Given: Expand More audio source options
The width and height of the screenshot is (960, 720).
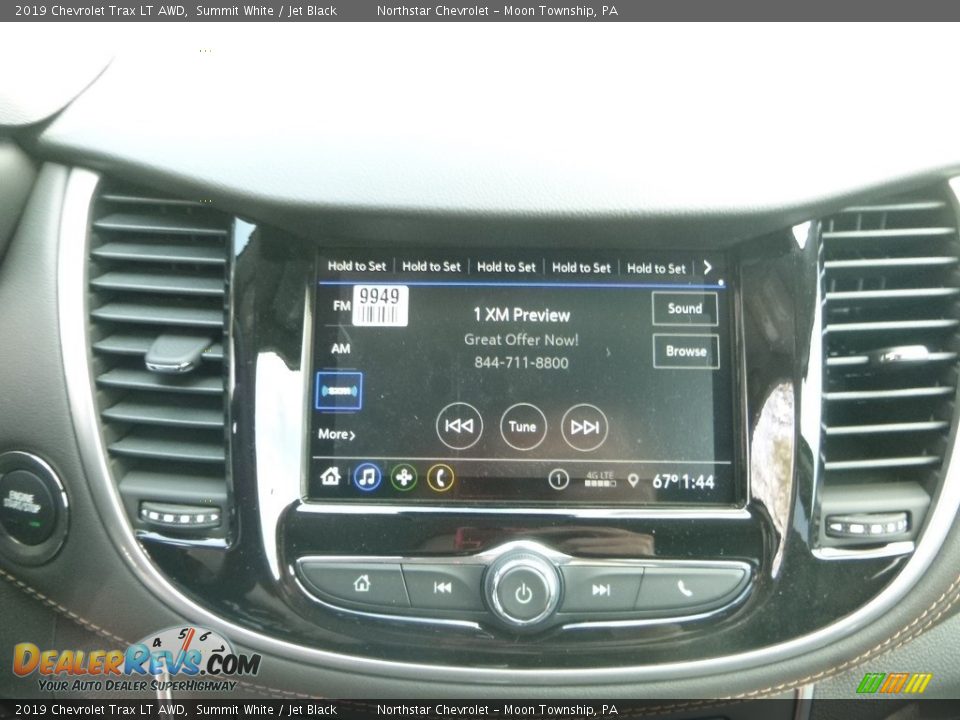Looking at the screenshot, I should click(335, 435).
